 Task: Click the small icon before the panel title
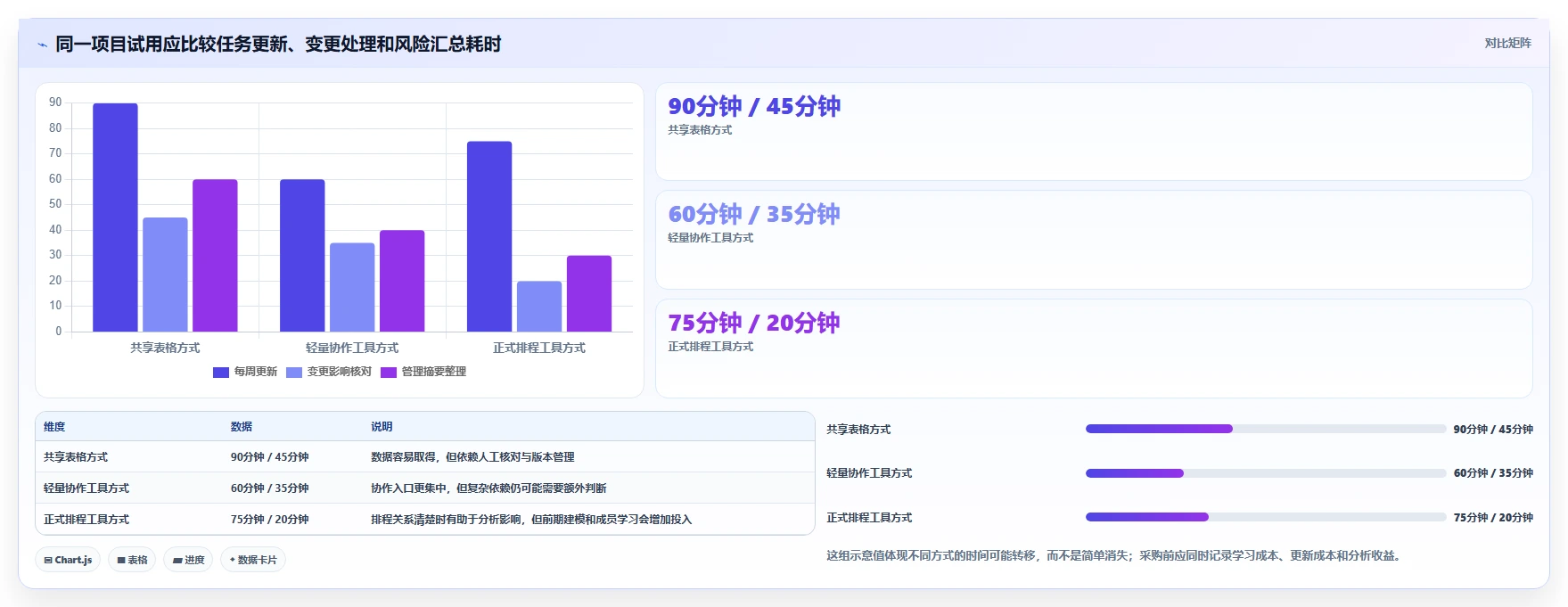tap(42, 45)
